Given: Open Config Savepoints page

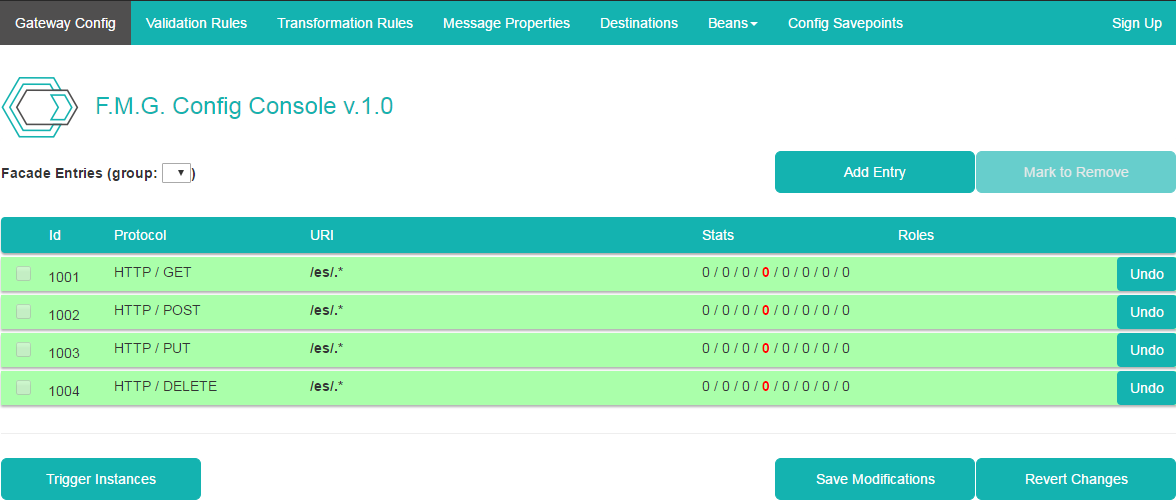Looking at the screenshot, I should (x=845, y=23).
